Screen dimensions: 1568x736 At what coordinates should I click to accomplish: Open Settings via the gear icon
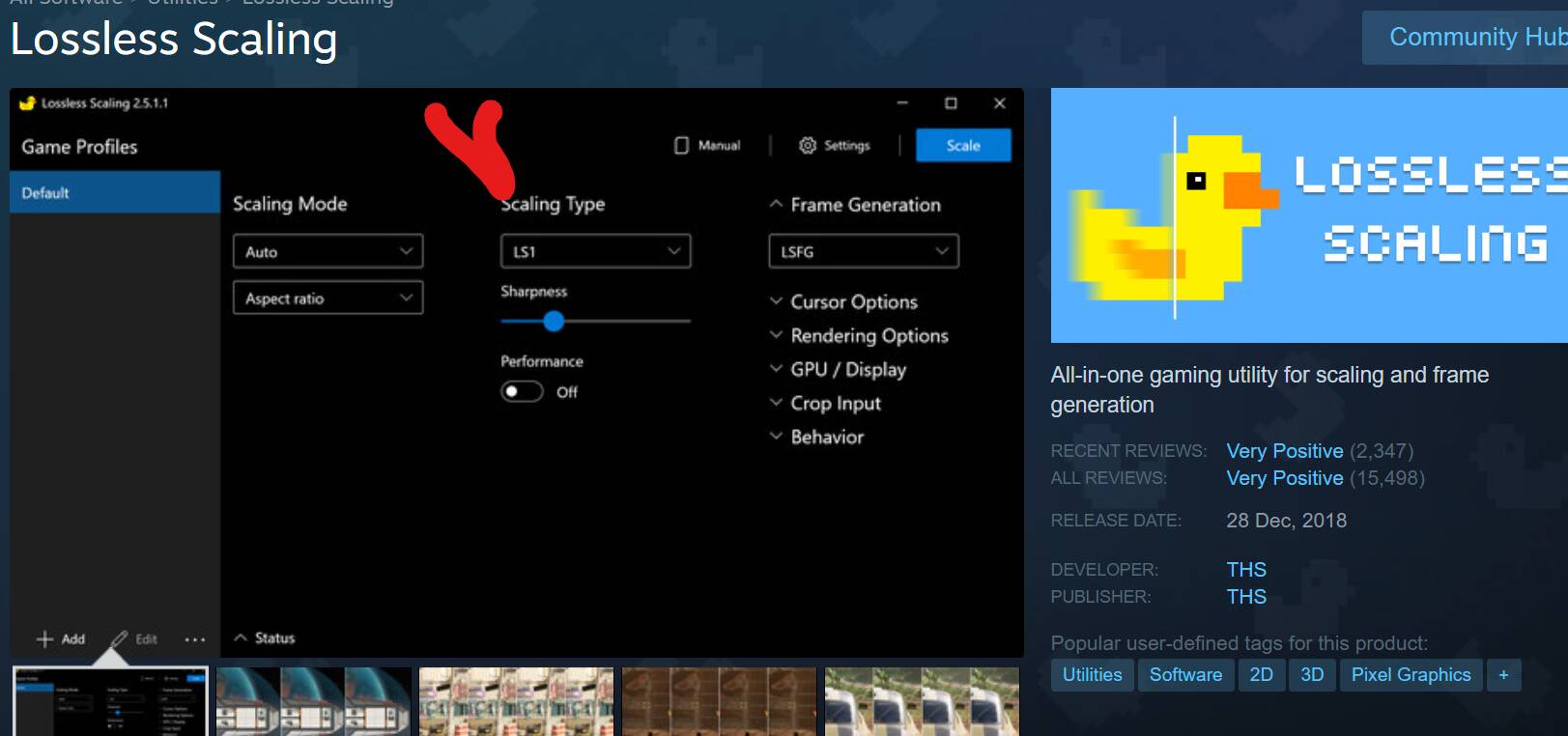808,146
